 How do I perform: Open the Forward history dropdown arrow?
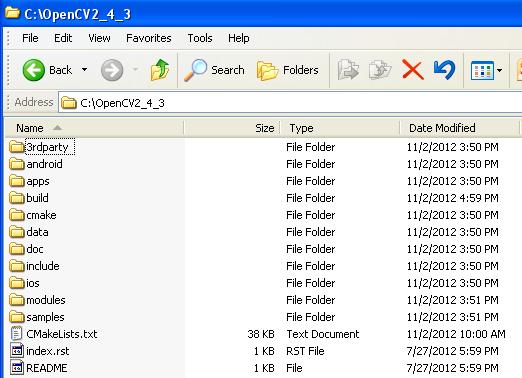pos(135,70)
